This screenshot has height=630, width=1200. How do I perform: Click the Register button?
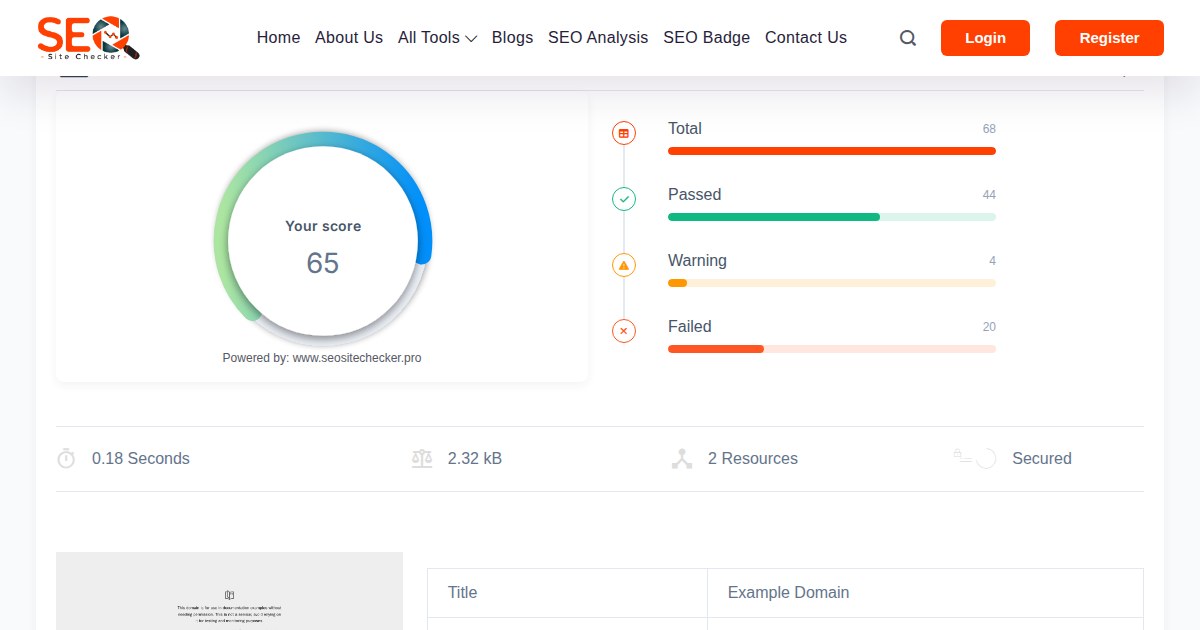(x=1109, y=38)
